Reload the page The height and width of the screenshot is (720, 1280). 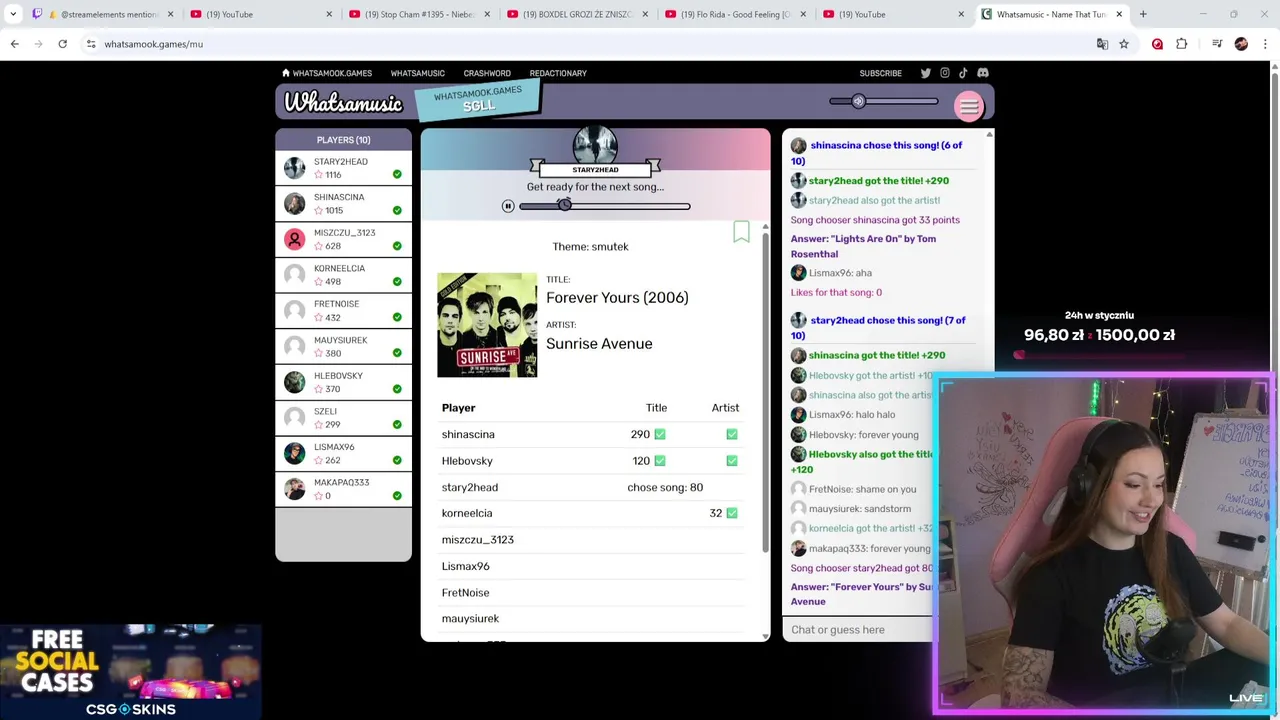coord(62,44)
